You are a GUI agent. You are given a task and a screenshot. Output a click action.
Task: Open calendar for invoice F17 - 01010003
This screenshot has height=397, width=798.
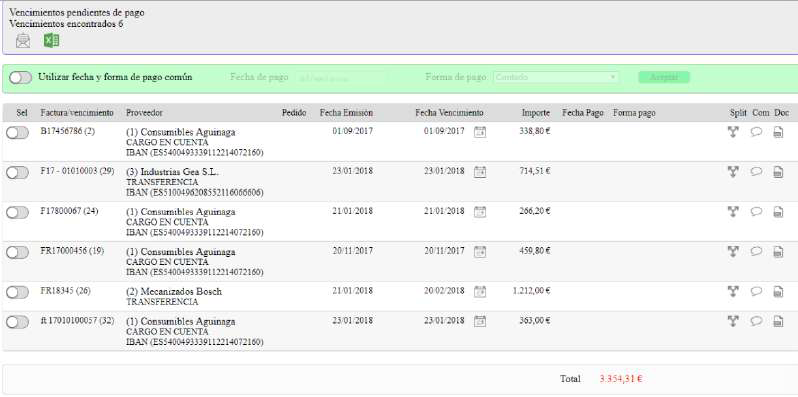coord(480,172)
